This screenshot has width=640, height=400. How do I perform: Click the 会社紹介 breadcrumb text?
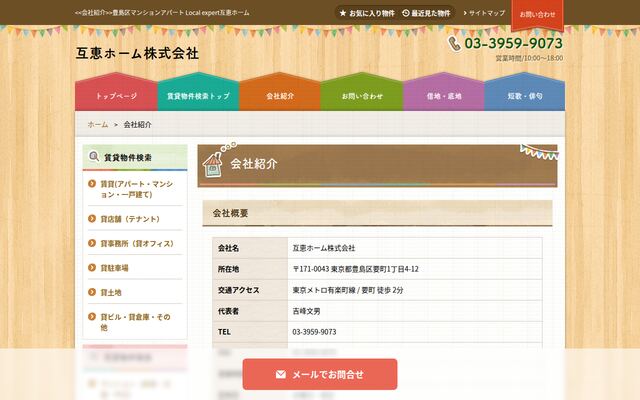click(137, 124)
